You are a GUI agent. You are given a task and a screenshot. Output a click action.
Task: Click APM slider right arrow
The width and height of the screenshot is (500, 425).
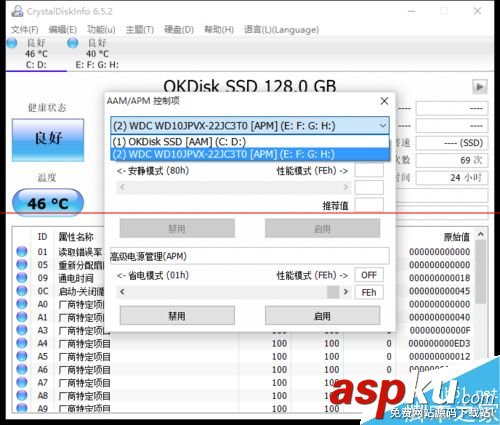pyautogui.click(x=346, y=292)
